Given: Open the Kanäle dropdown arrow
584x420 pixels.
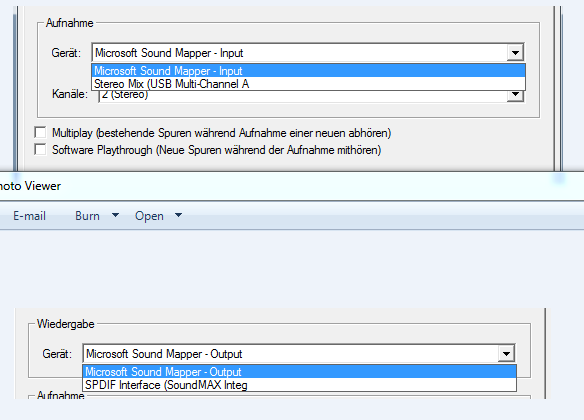Looking at the screenshot, I should (x=515, y=95).
